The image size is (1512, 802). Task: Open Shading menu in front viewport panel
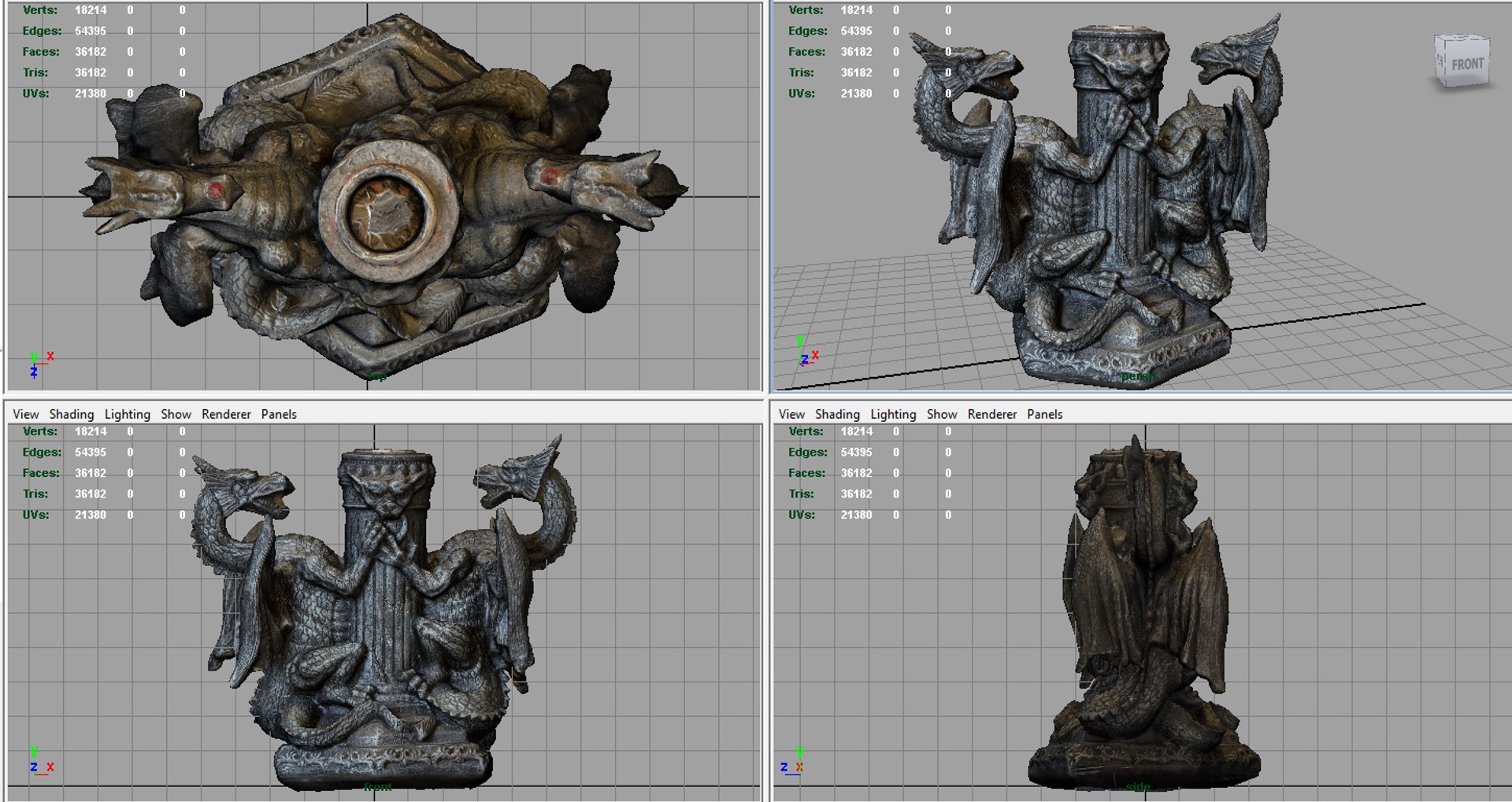pyautogui.click(x=72, y=414)
